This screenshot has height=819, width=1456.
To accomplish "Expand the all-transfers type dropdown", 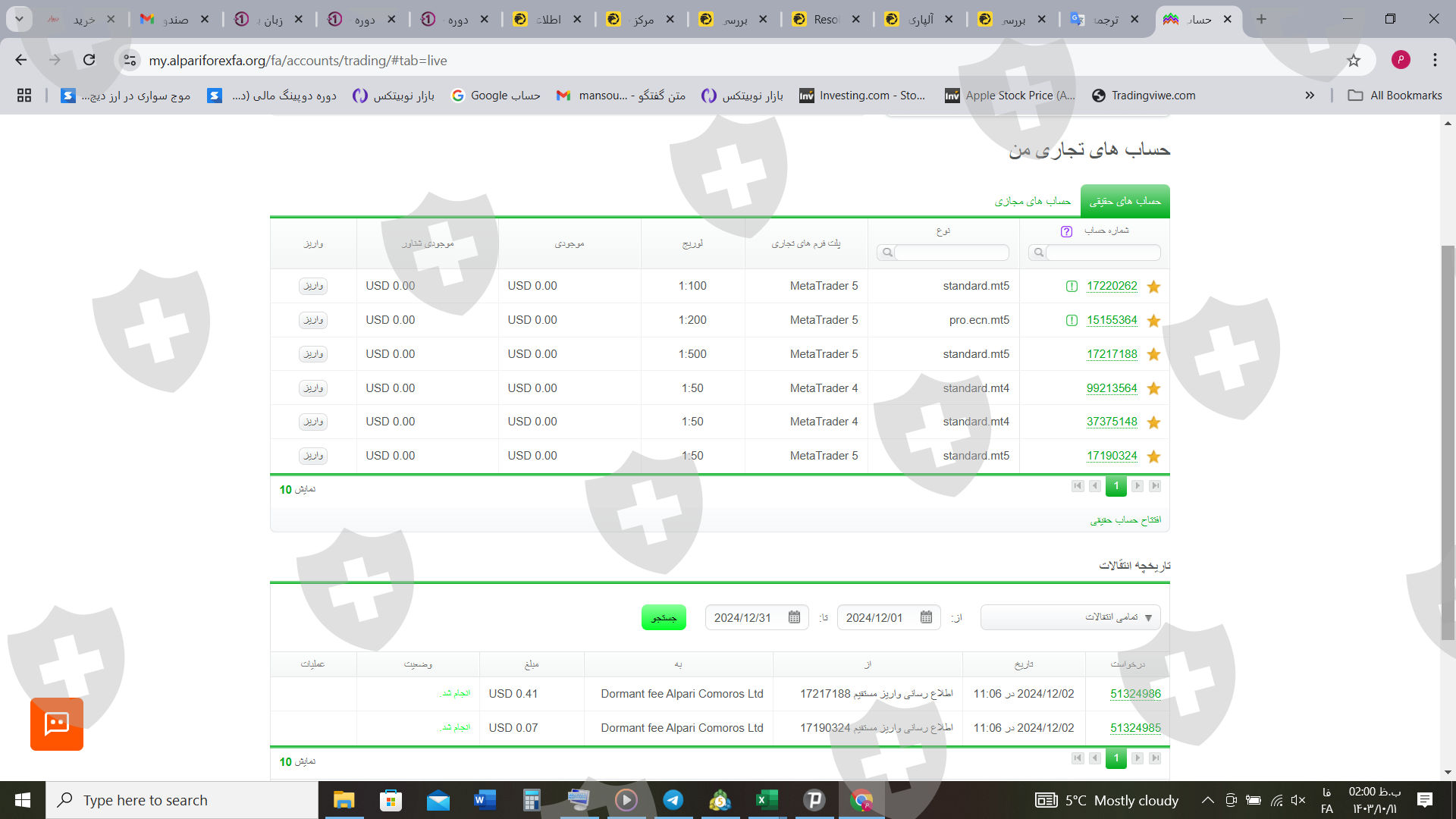I will point(1071,617).
